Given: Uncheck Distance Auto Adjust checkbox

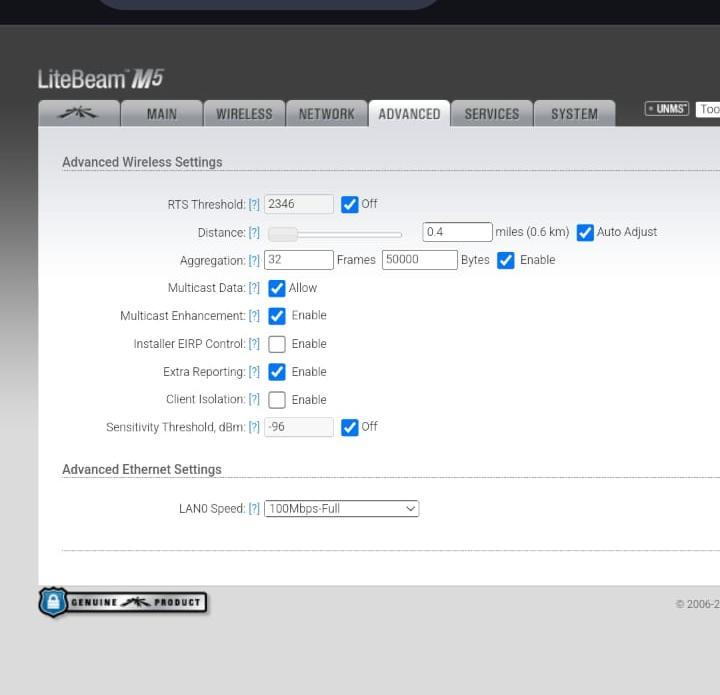Looking at the screenshot, I should pyautogui.click(x=585, y=232).
